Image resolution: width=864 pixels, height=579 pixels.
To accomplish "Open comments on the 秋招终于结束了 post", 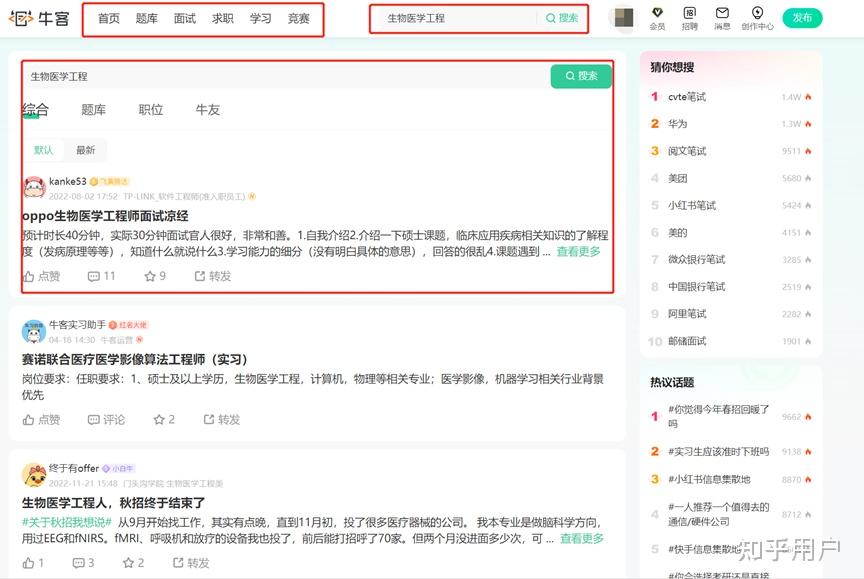I will 84,563.
